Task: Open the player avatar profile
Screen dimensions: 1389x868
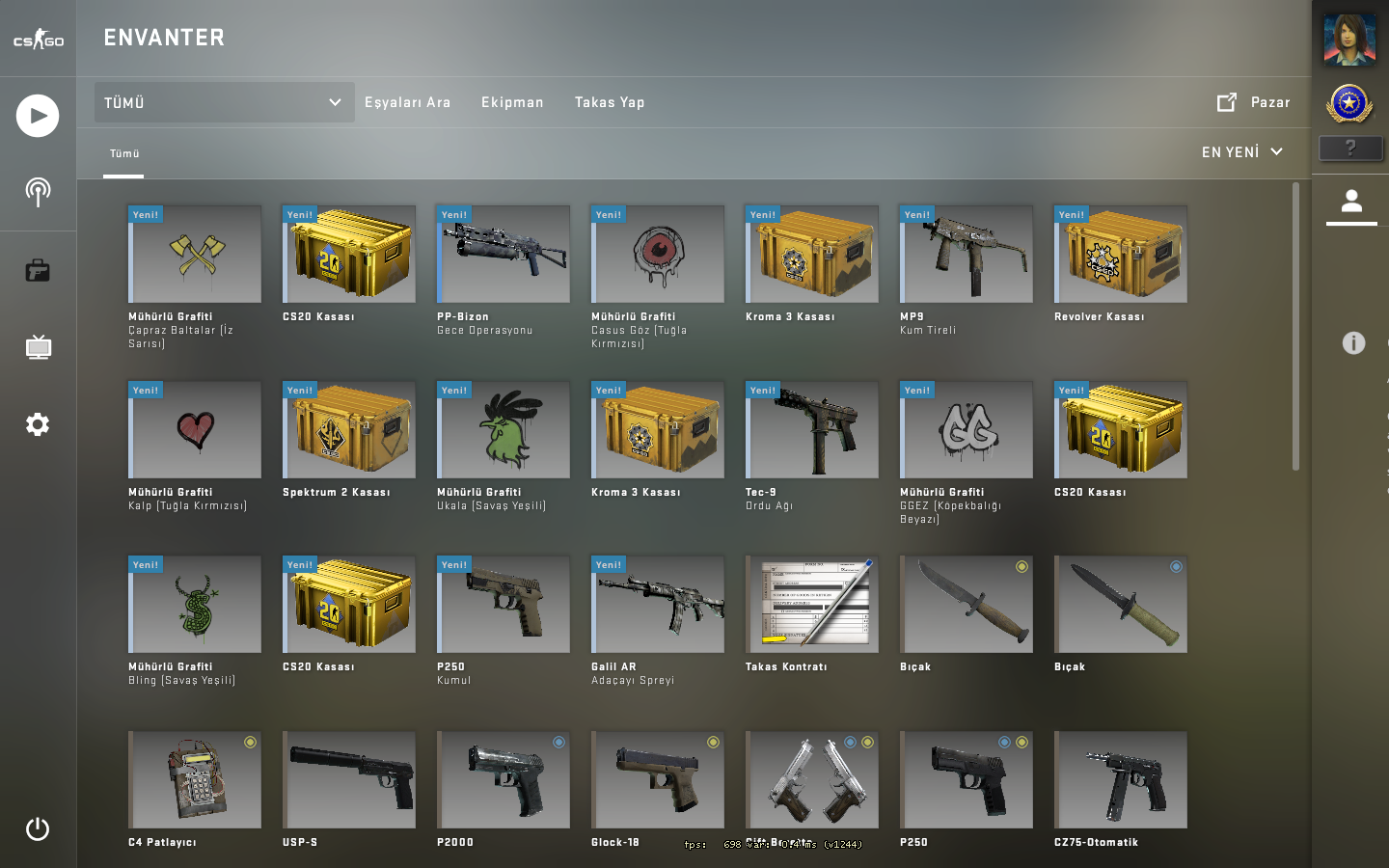Action: coord(1349,40)
